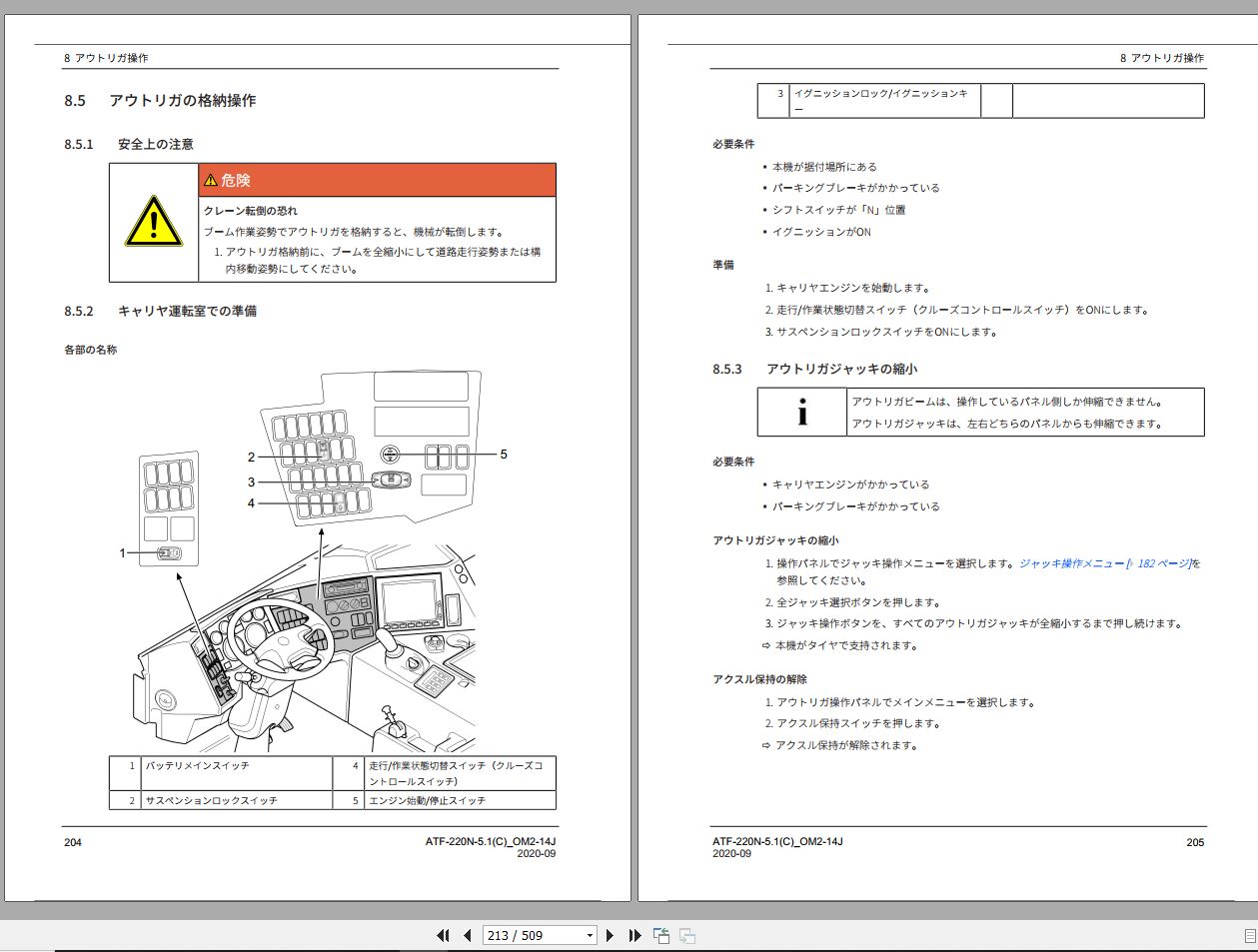The width and height of the screenshot is (1258, 952).
Task: Click bullet イグニッションがON
Action: 821,232
